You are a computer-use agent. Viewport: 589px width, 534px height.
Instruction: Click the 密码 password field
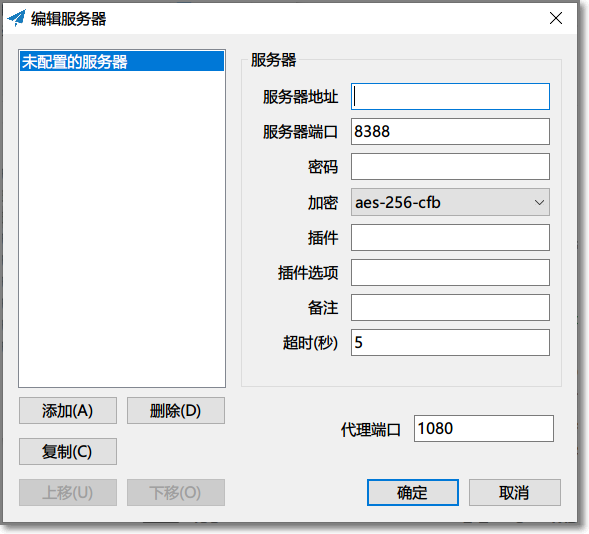click(450, 166)
